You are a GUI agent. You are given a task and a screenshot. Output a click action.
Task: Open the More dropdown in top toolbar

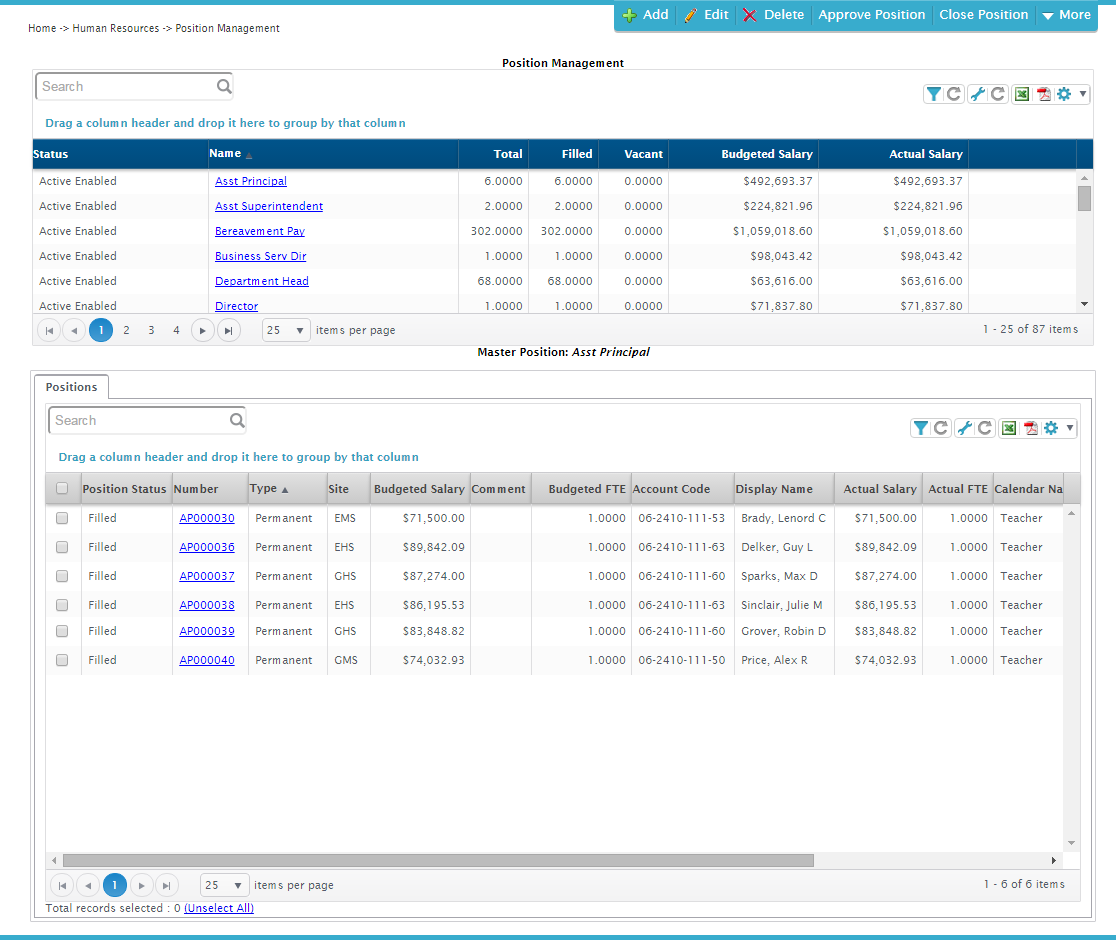(1066, 15)
